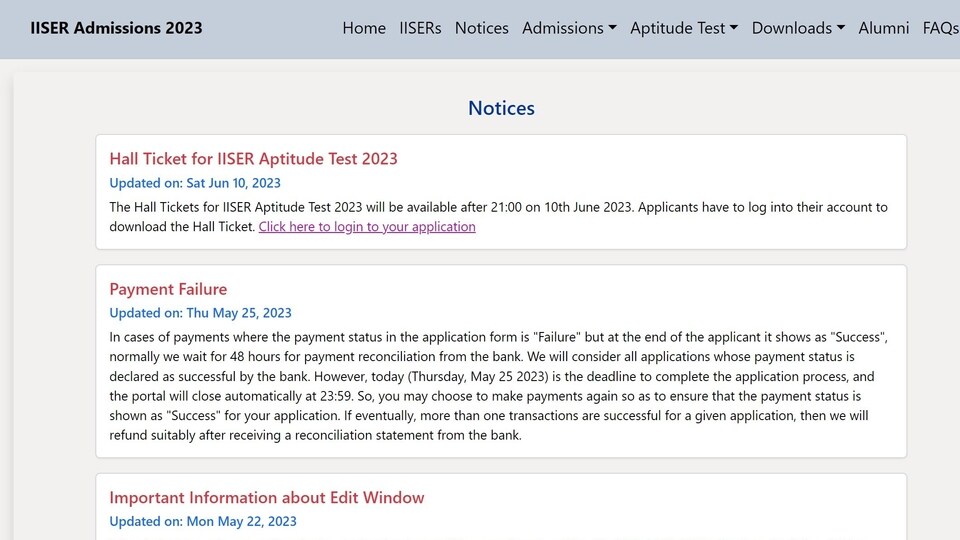Click 'Updated on: Sat Jun 10, 2023' date
The image size is (960, 540).
click(195, 183)
